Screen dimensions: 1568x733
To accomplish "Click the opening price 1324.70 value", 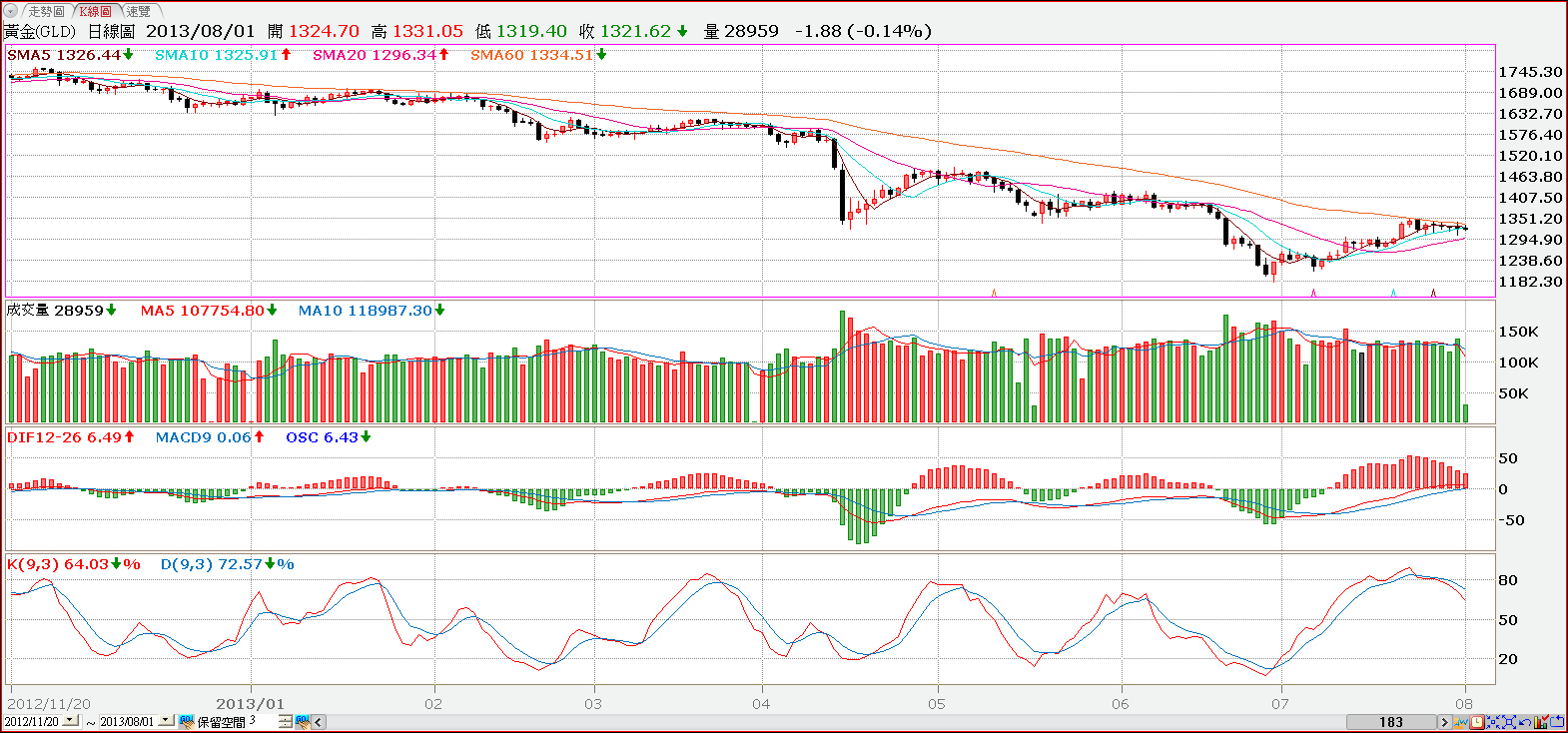I will coord(324,32).
